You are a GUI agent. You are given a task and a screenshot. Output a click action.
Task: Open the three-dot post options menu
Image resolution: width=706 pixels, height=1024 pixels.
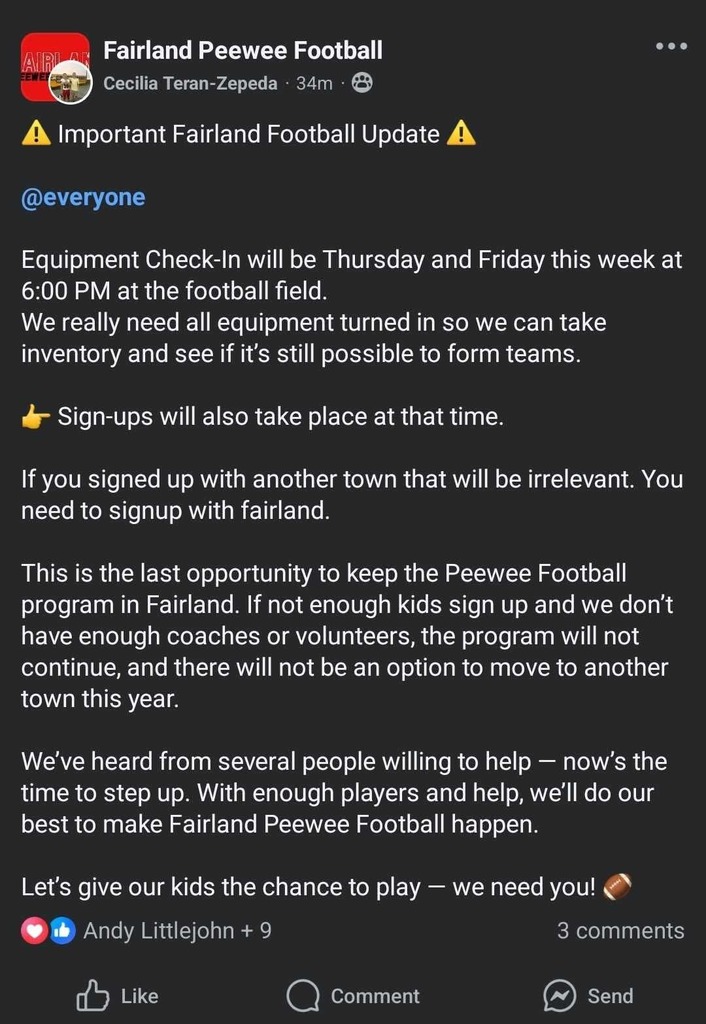(x=672, y=46)
